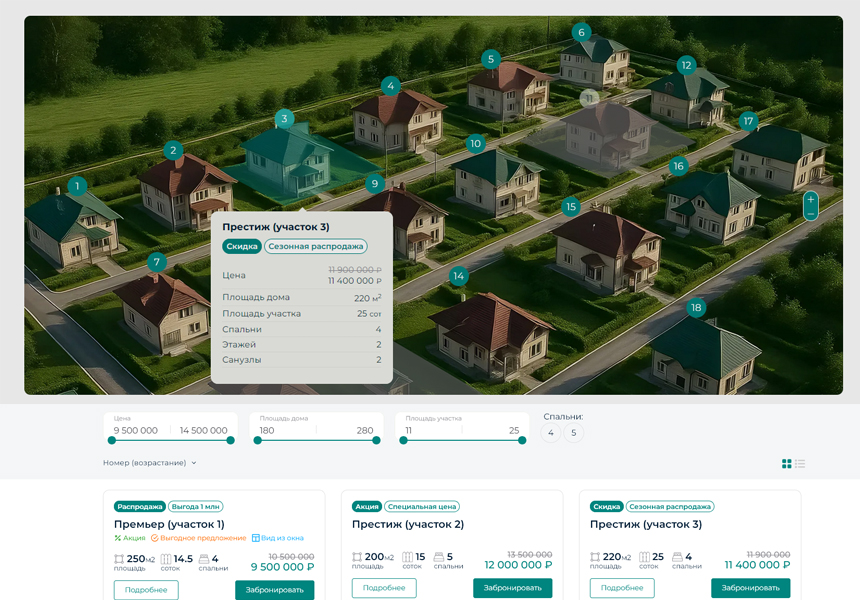
Task: Click the Вид из окна label
Action: click(278, 538)
